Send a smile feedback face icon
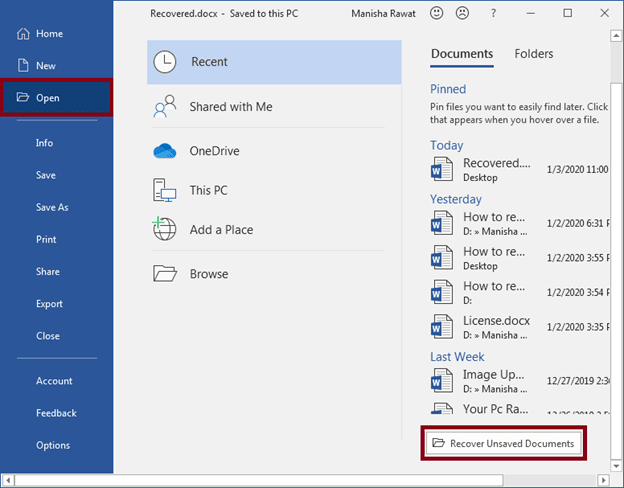The image size is (624, 488). [437, 13]
